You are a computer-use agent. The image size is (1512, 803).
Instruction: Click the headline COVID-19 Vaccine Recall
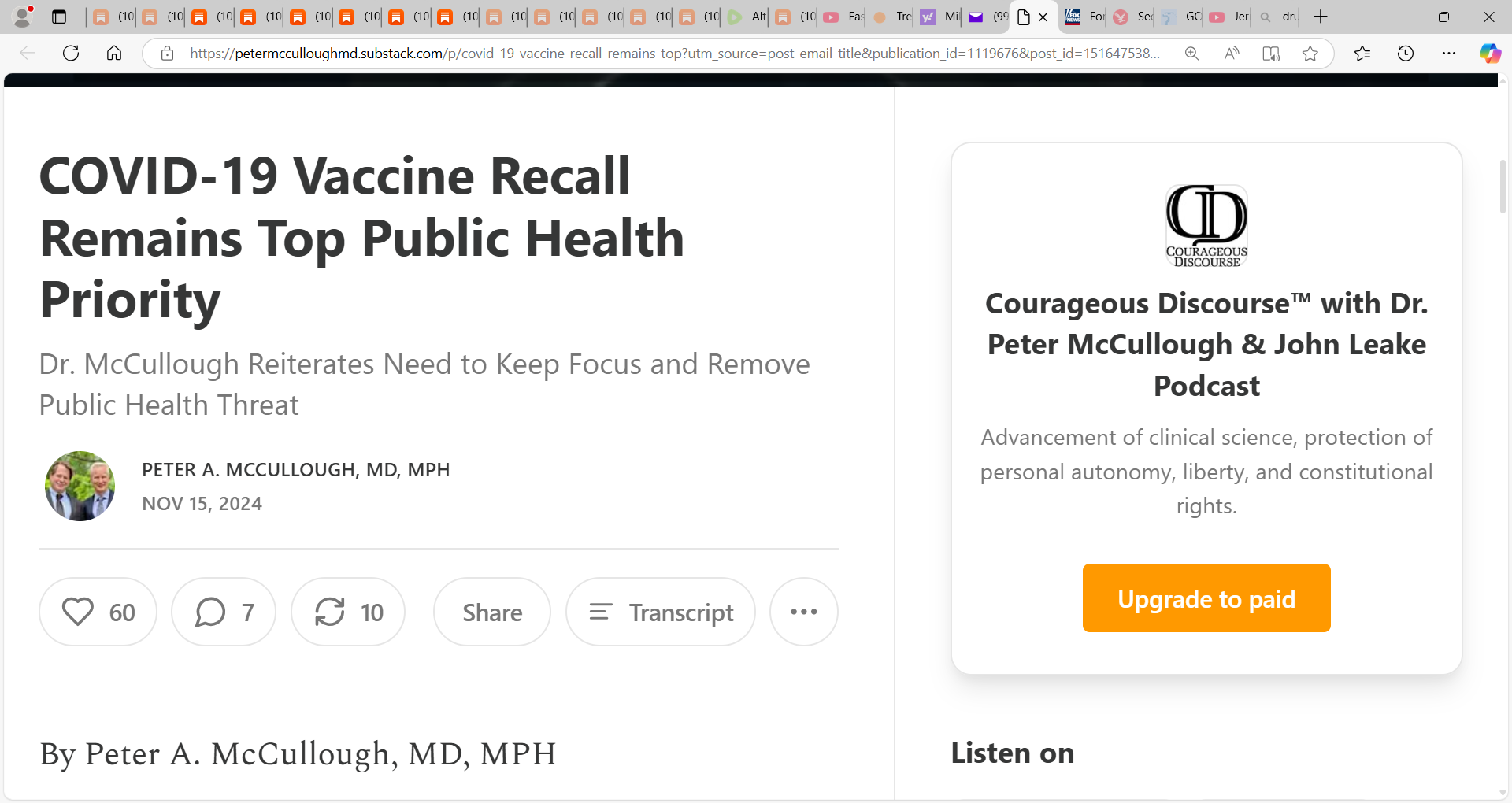click(361, 238)
